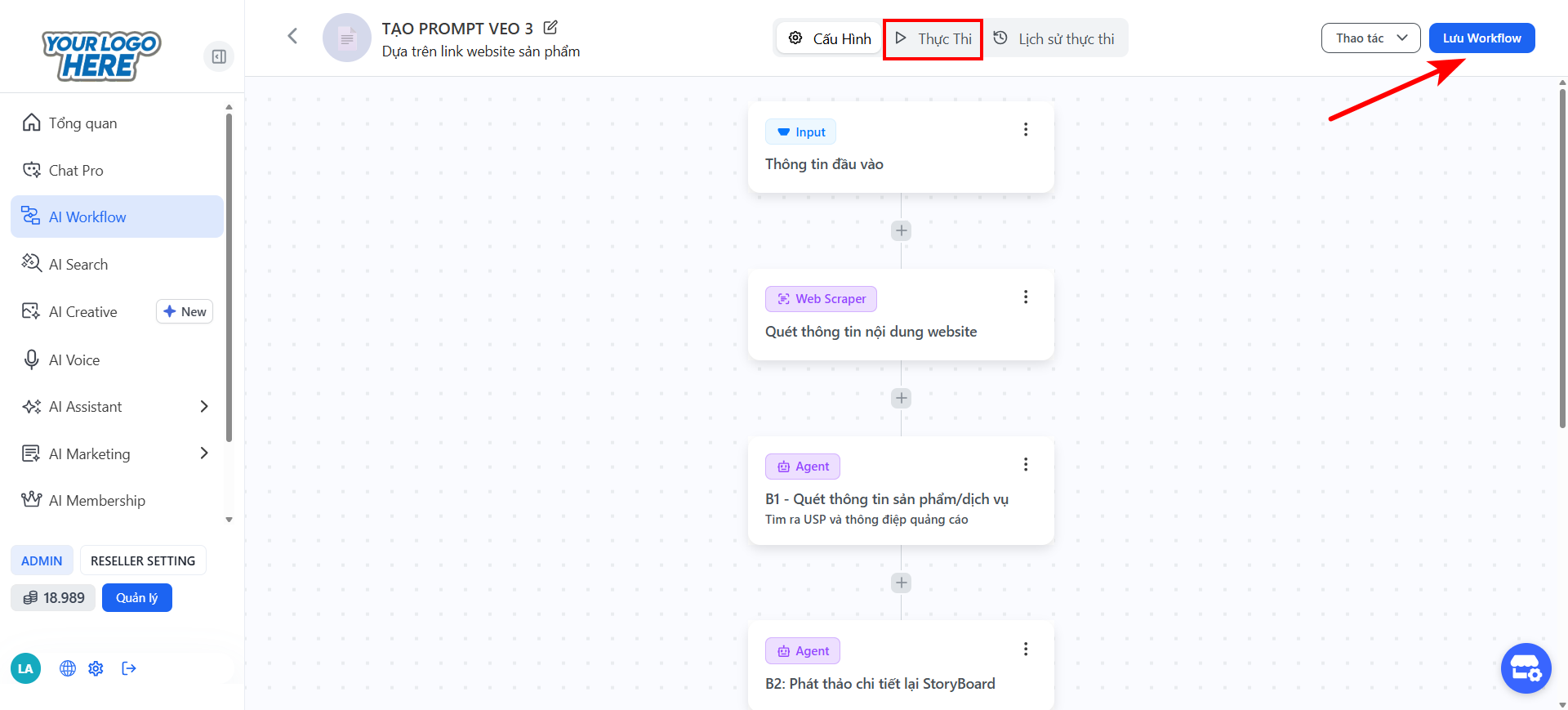Open the Cấu Hình configuration tab
The image size is (1568, 710).
point(830,38)
